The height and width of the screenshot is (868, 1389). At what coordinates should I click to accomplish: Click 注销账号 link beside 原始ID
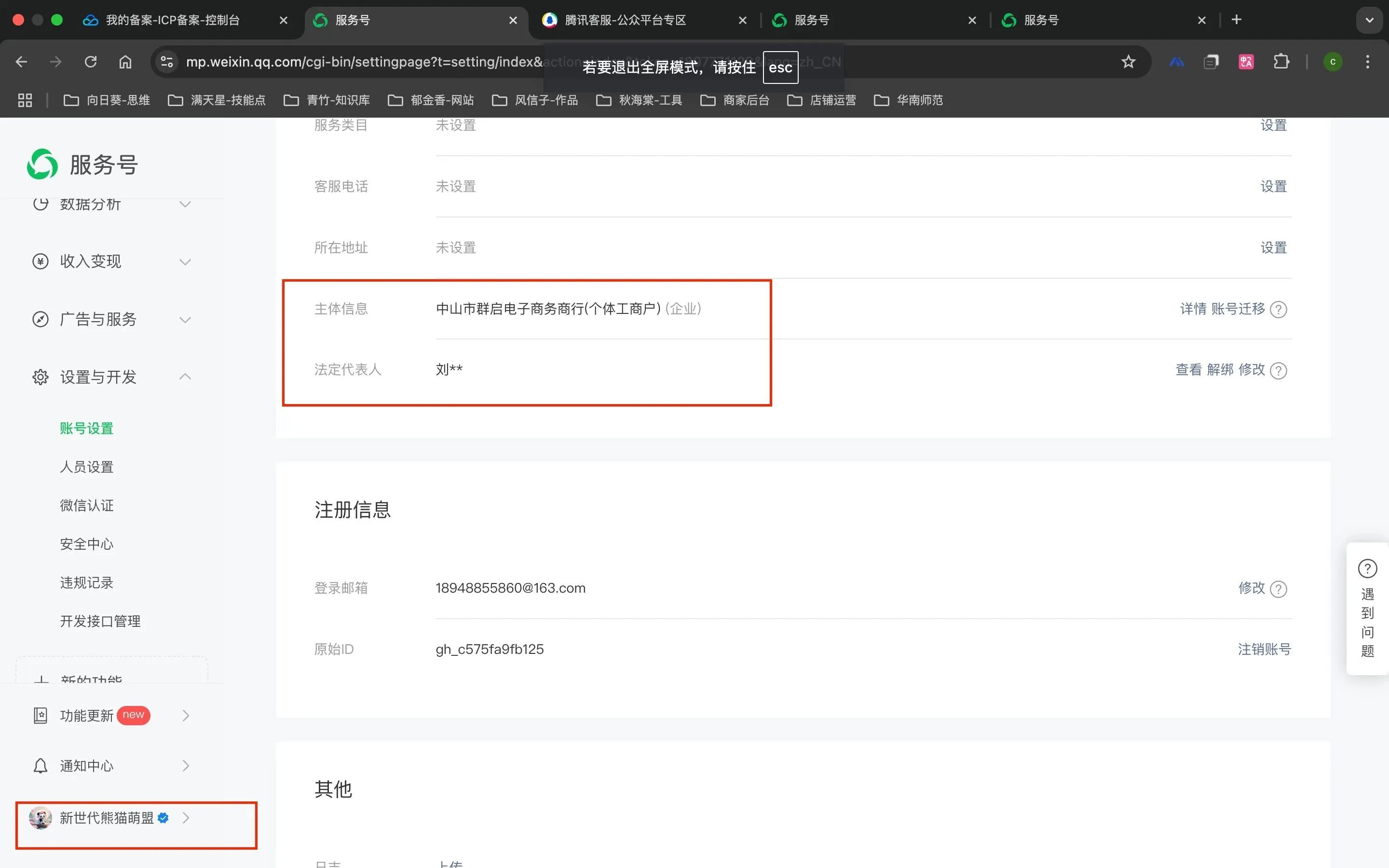(1264, 649)
